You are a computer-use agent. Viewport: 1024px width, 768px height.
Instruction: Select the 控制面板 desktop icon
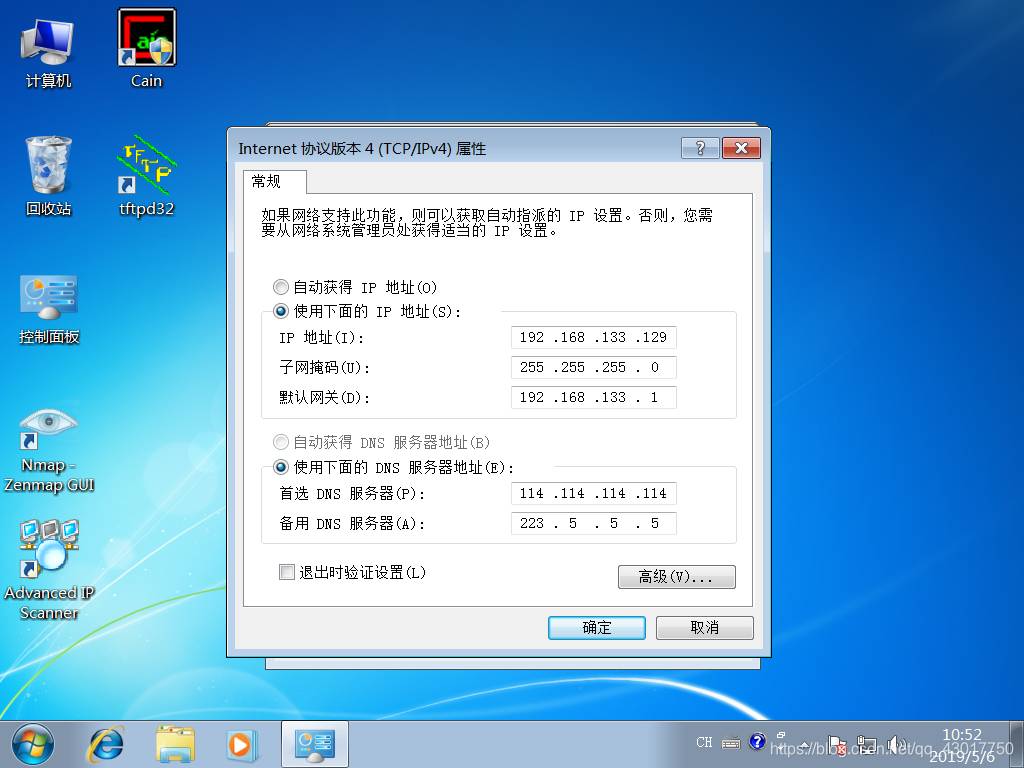(x=49, y=310)
